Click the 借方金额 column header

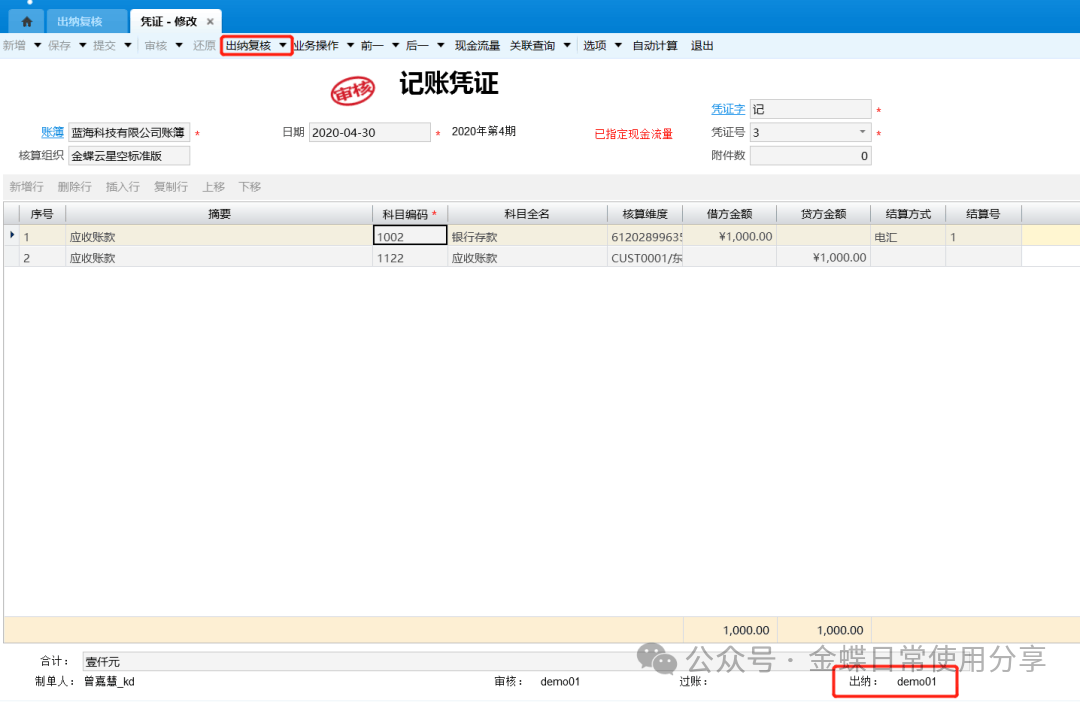[x=729, y=214]
